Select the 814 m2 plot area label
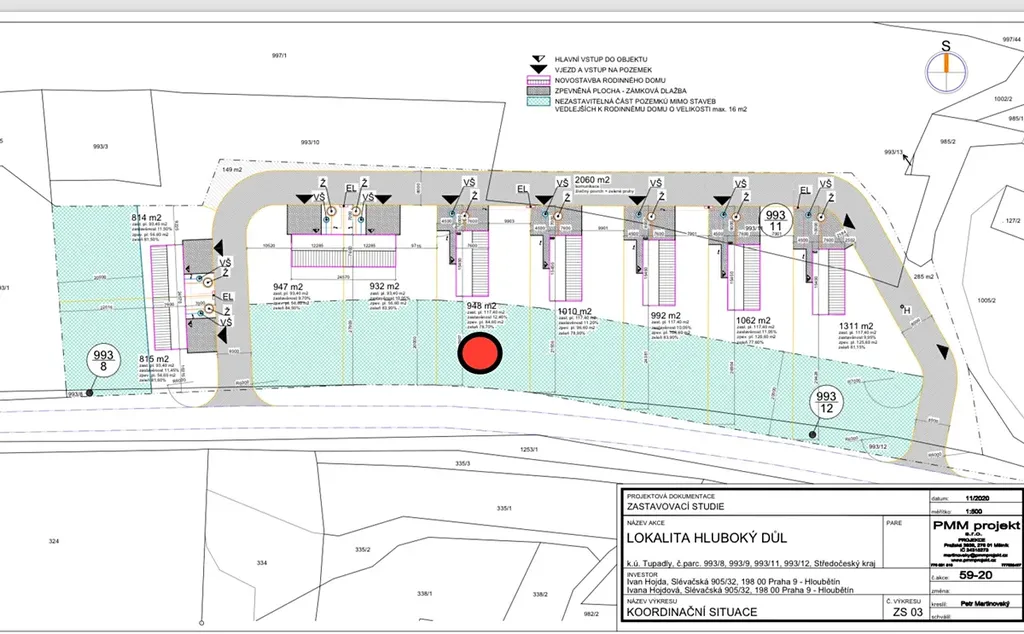This screenshot has width=1024, height=634. pyautogui.click(x=148, y=217)
